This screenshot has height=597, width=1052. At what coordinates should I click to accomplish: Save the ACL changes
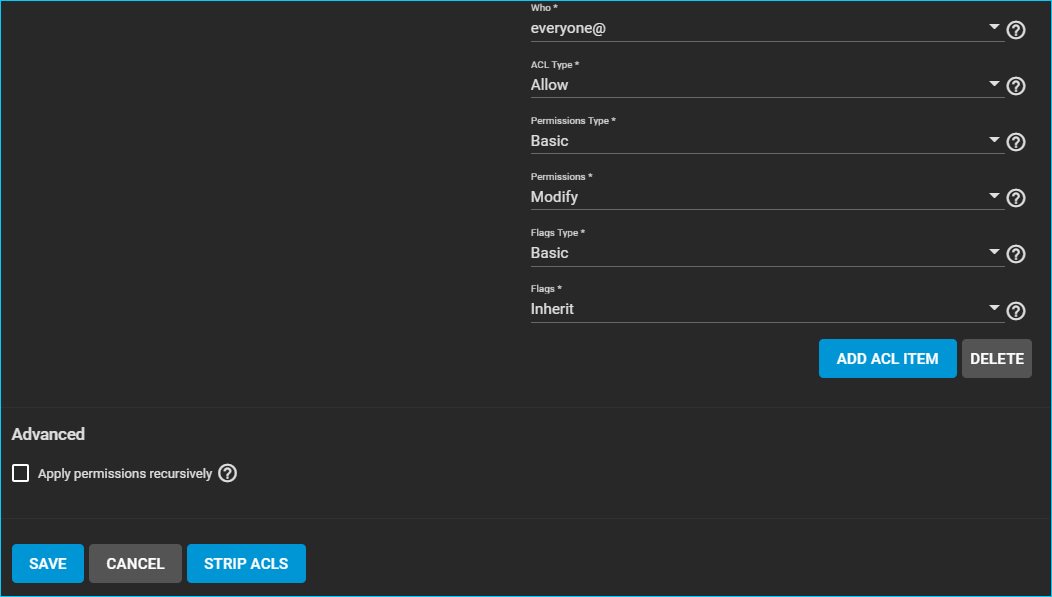pos(48,563)
